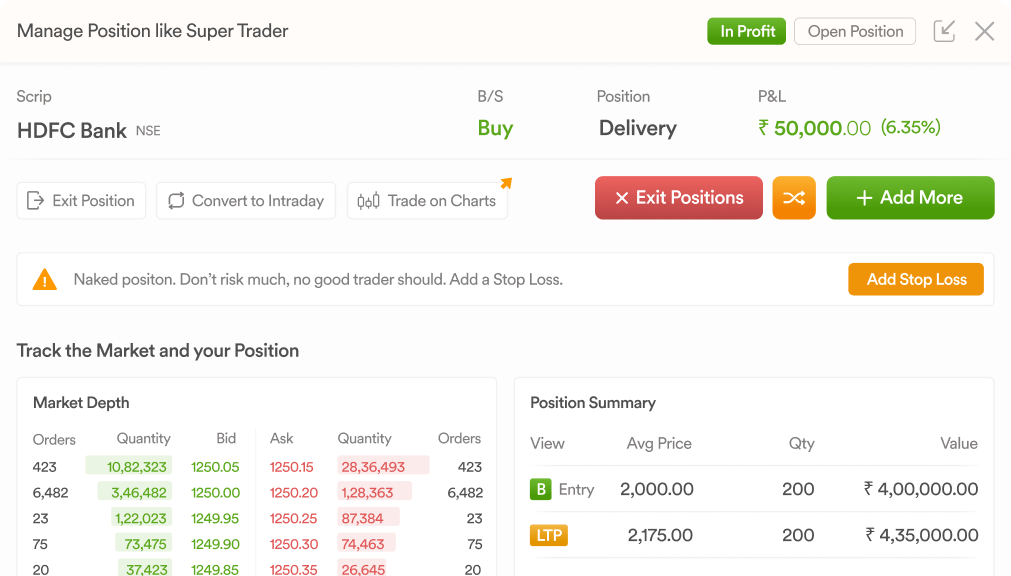Click the ask price 1250.30

click(x=293, y=544)
